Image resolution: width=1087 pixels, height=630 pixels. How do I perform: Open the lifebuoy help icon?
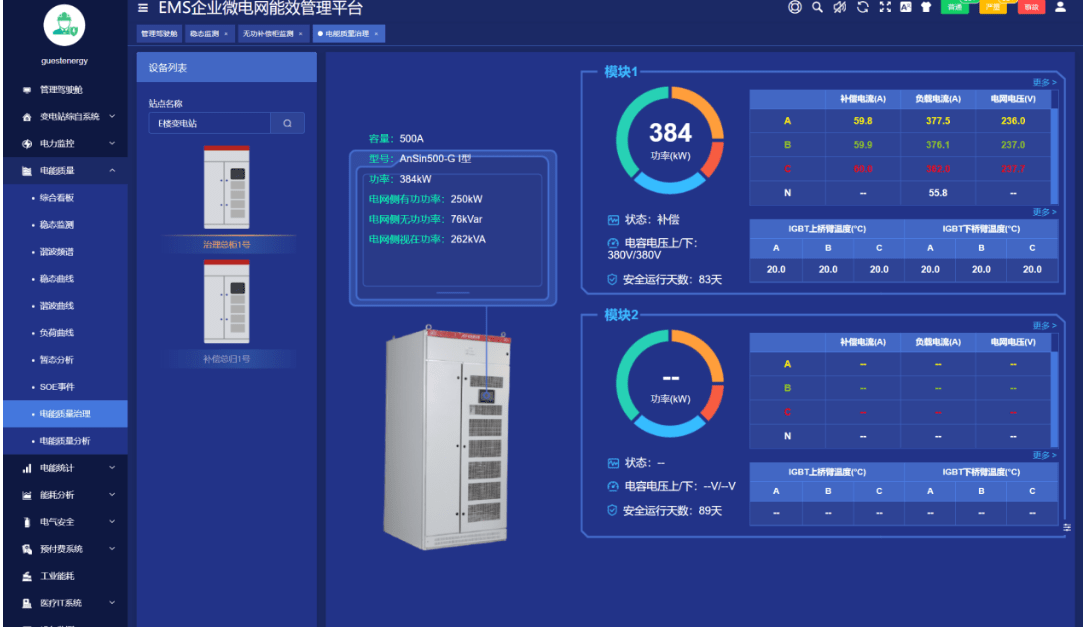(794, 8)
